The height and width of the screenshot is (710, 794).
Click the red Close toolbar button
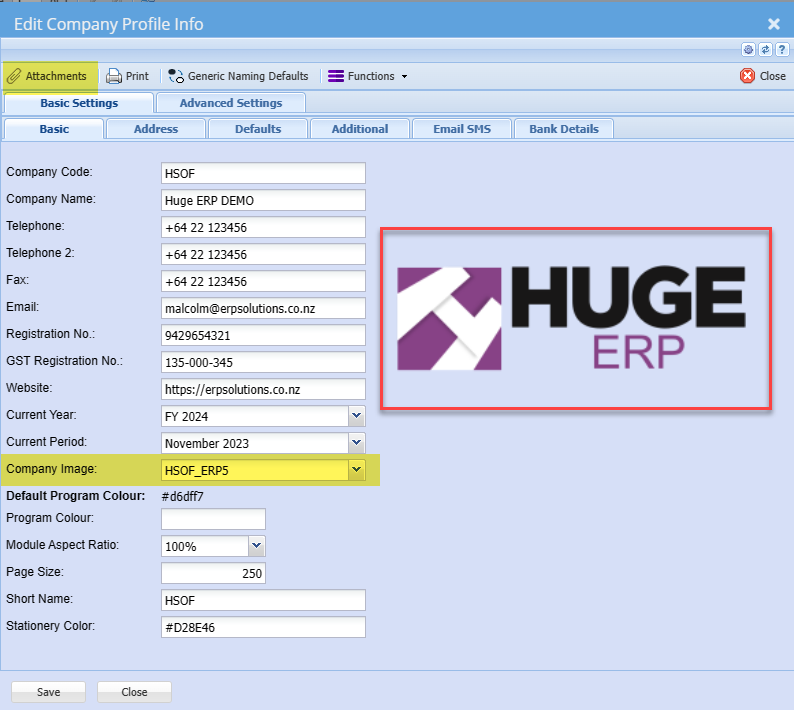click(x=763, y=76)
